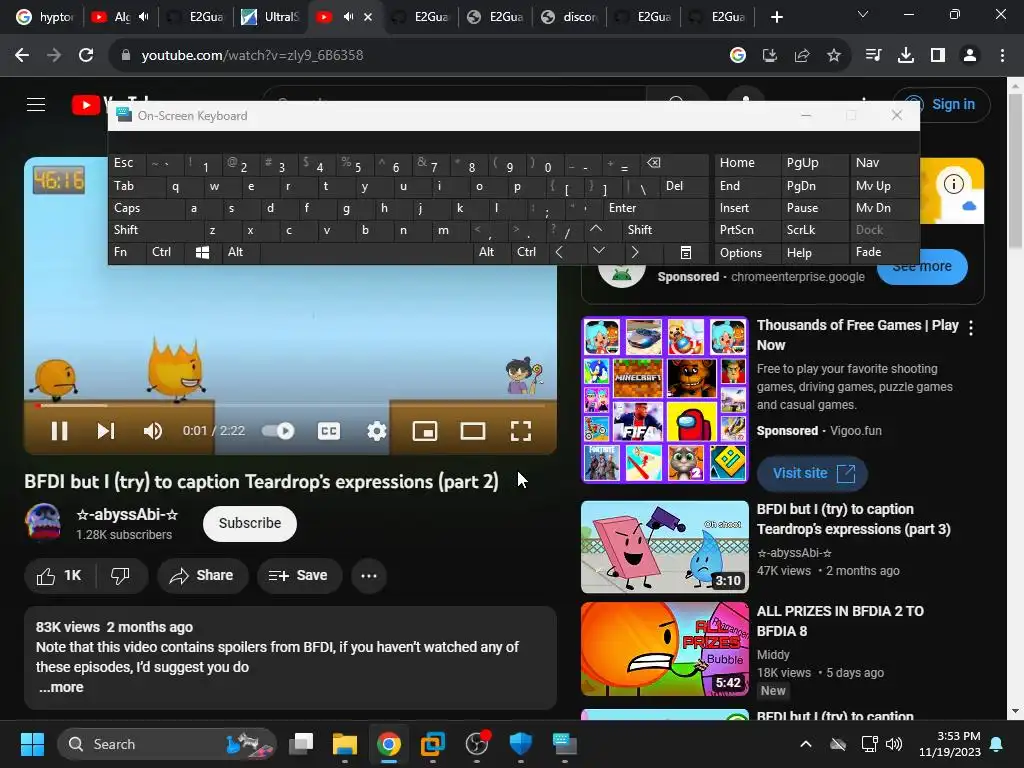Click the video progress bar
Viewport: 1024px width, 768px height.
[290, 406]
